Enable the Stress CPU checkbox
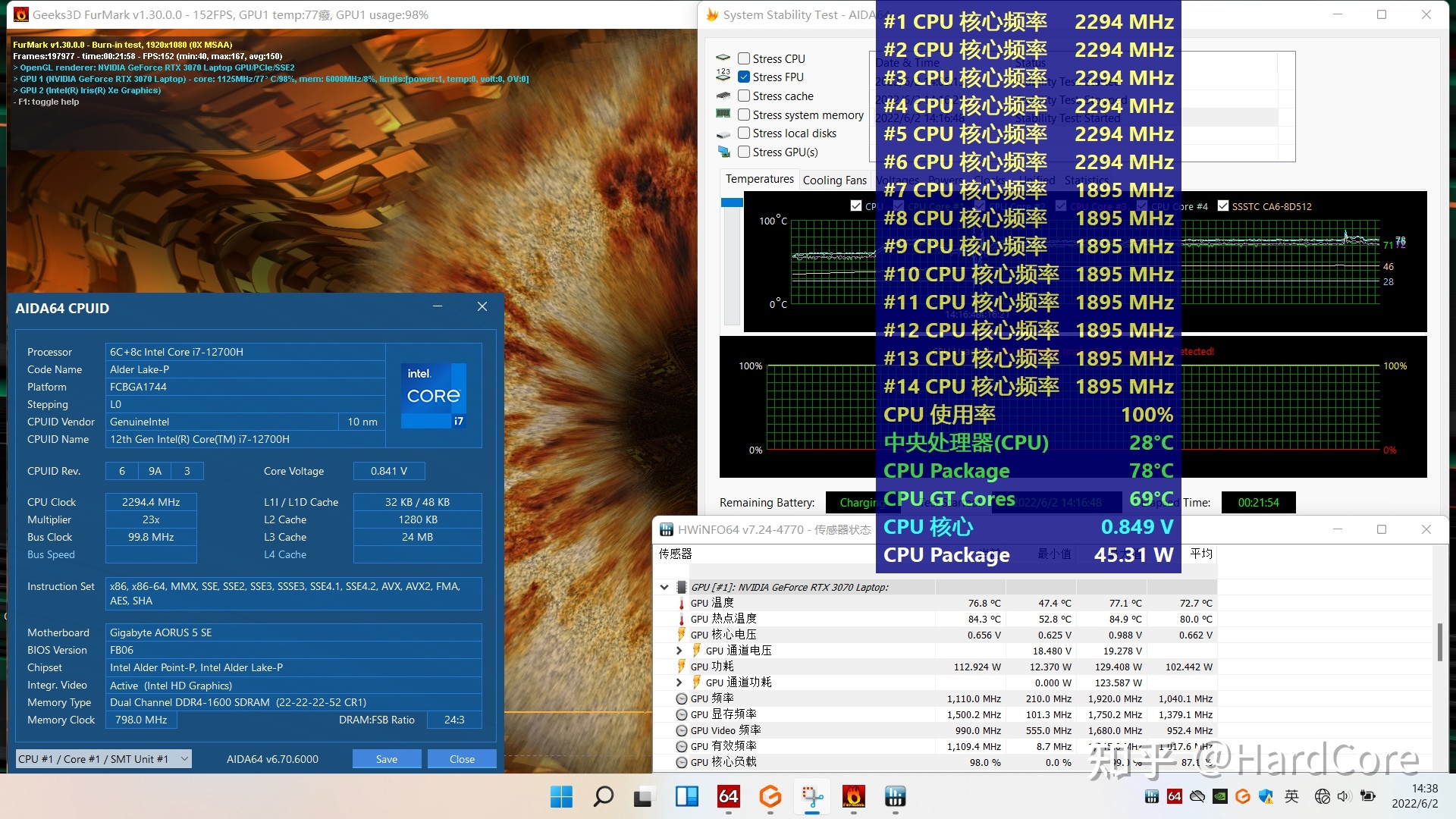Screen dimensions: 1456x819 [x=745, y=59]
